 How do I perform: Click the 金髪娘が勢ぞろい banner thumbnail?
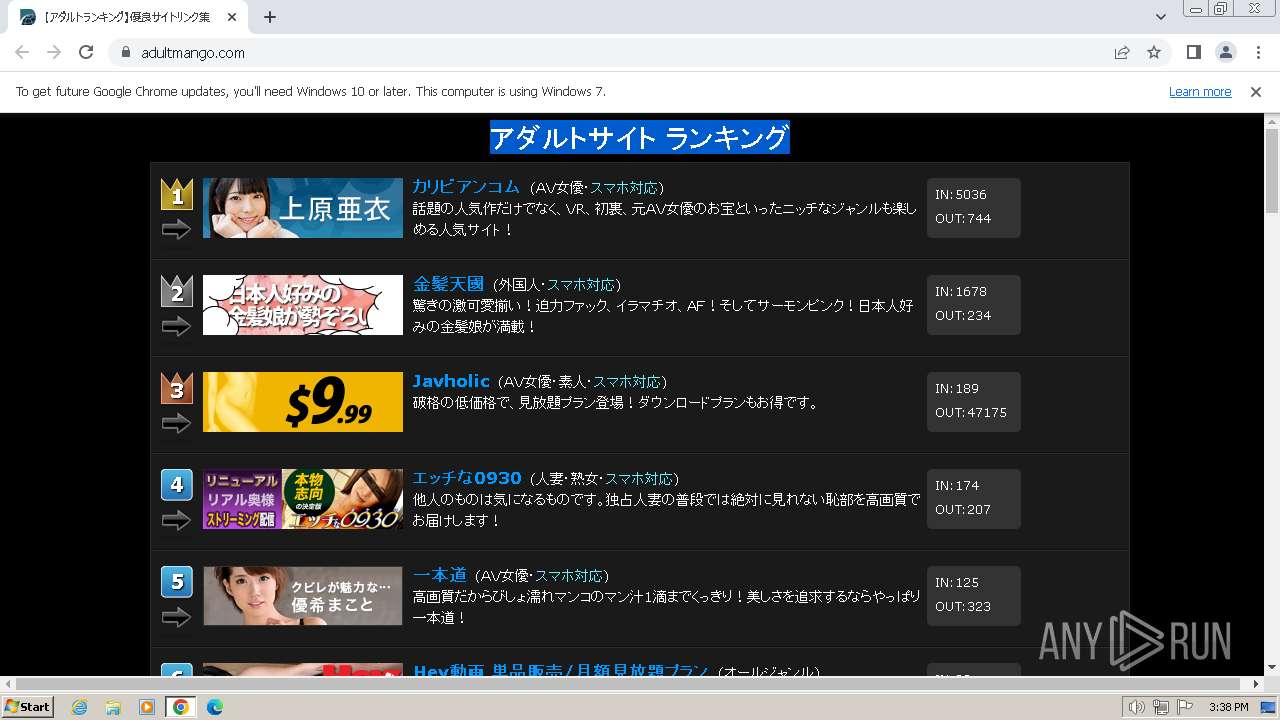[303, 305]
